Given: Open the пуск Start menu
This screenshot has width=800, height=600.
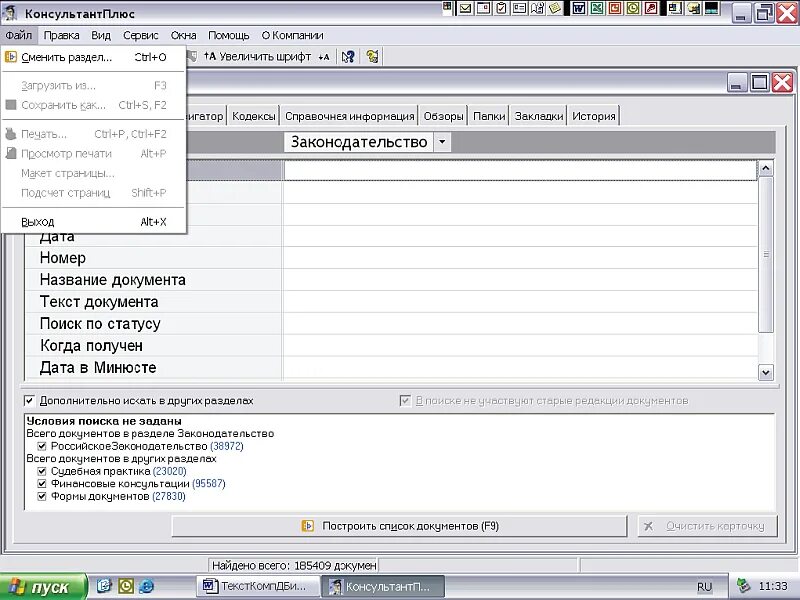Looking at the screenshot, I should [44, 587].
